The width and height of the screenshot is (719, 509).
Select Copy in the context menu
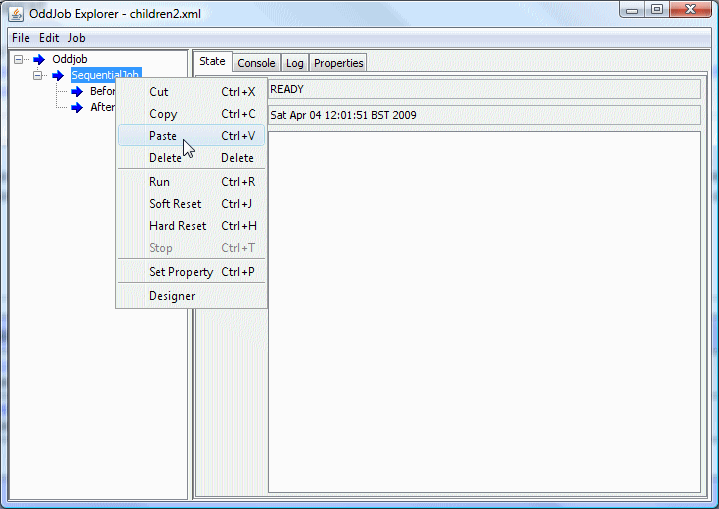coord(163,114)
